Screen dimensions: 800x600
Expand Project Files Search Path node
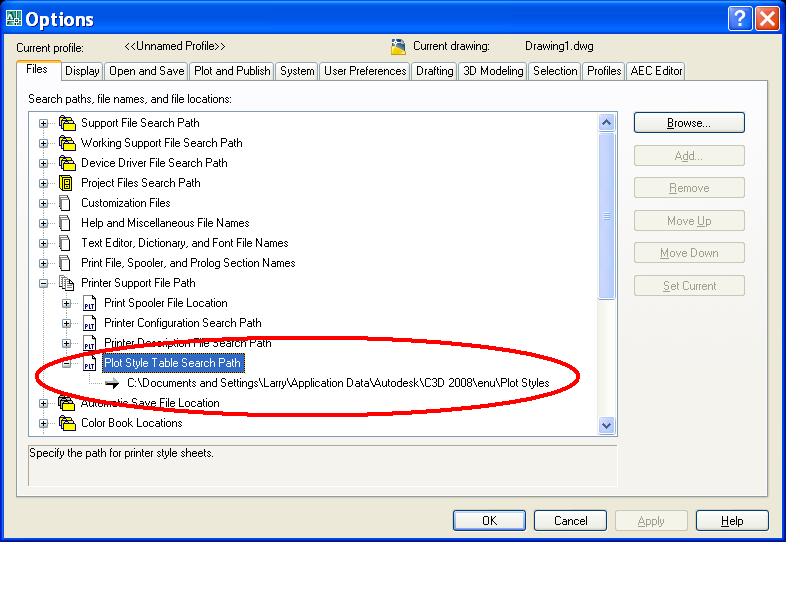pyautogui.click(x=43, y=183)
